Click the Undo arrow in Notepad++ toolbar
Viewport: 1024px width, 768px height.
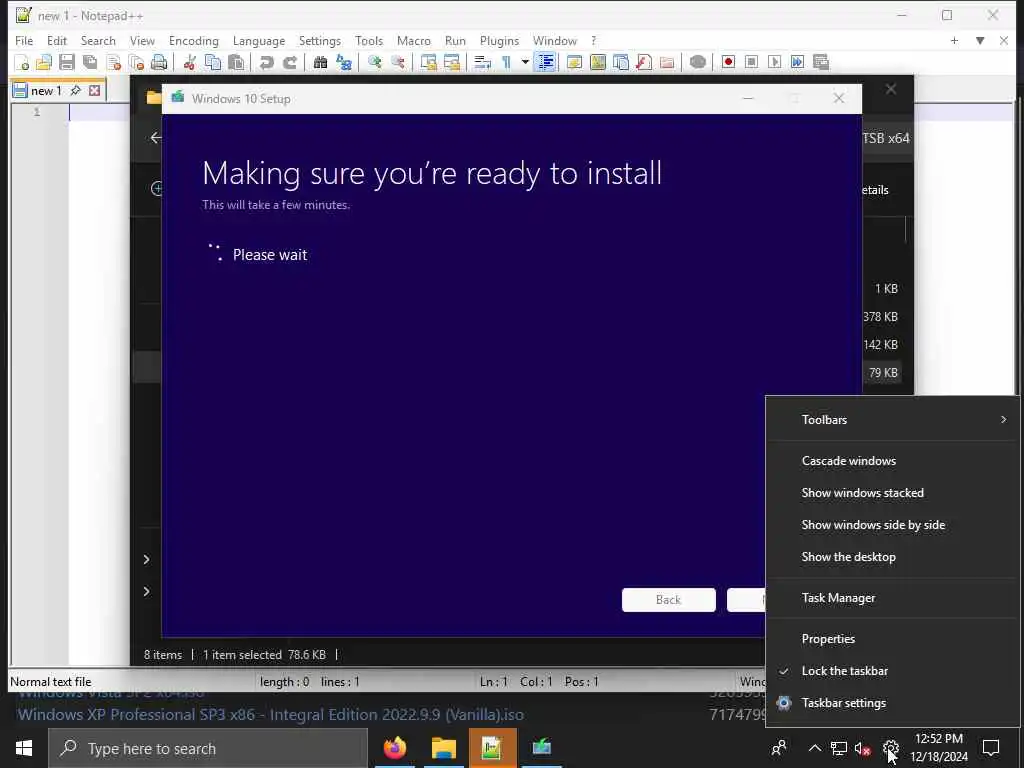(x=266, y=63)
